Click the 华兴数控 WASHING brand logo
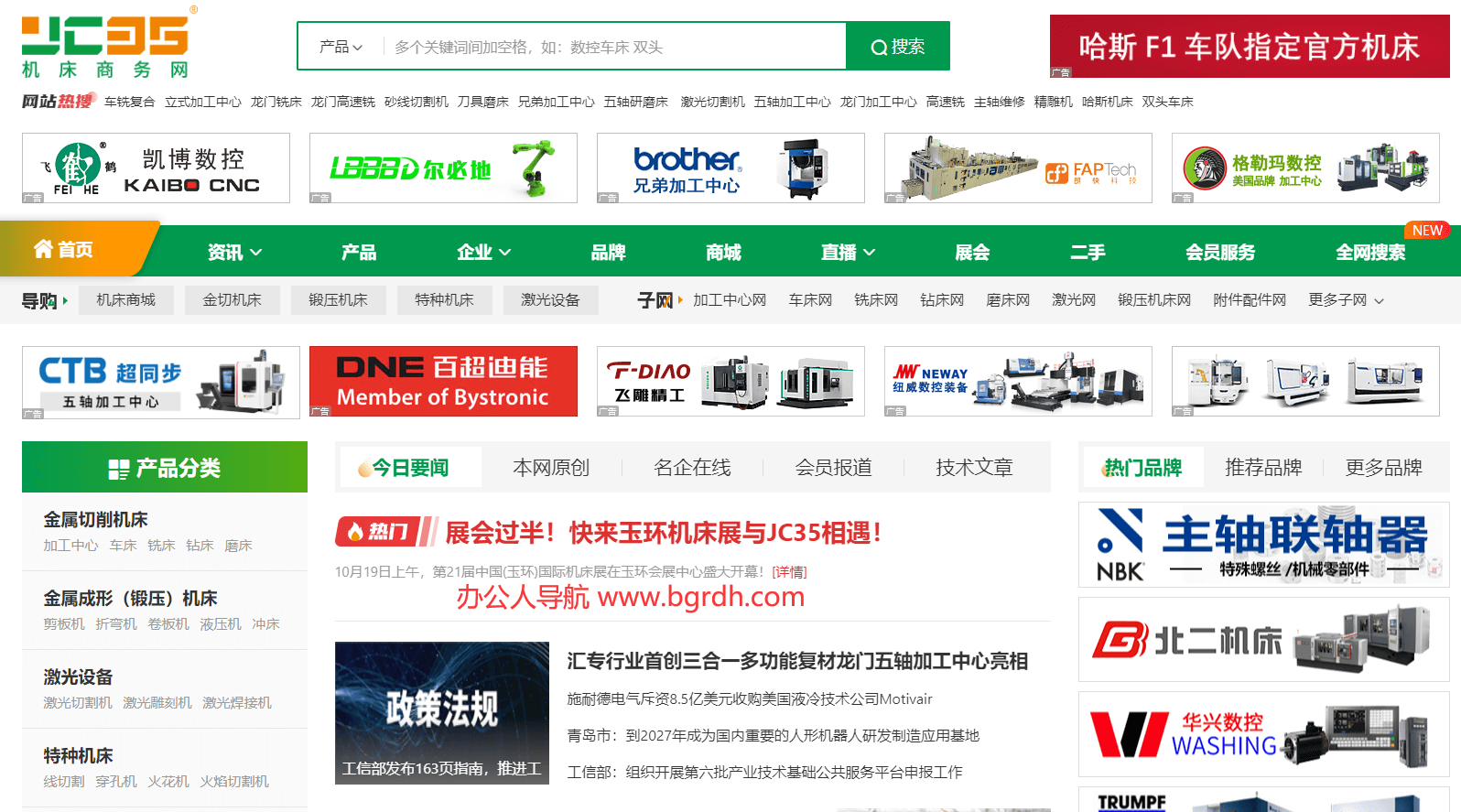Viewport: 1461px width, 812px height. tap(1263, 734)
